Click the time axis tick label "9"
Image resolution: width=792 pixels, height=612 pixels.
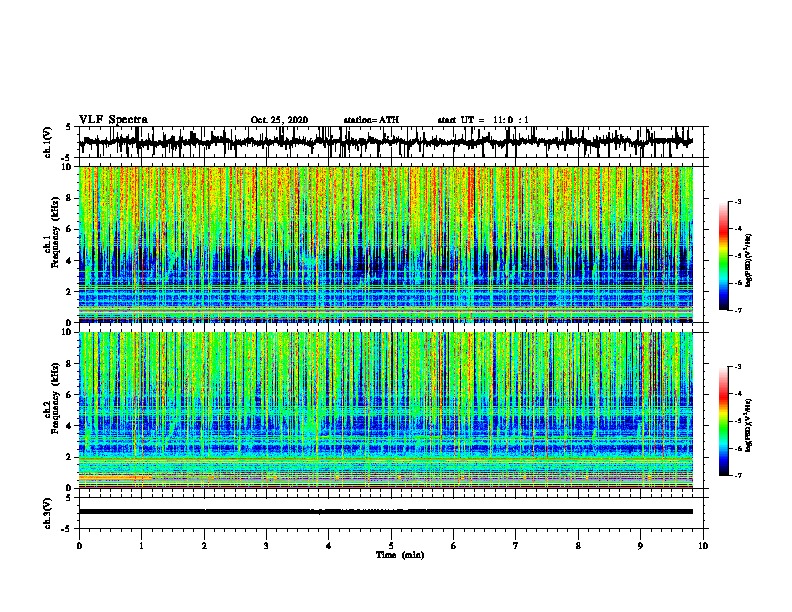(x=640, y=546)
